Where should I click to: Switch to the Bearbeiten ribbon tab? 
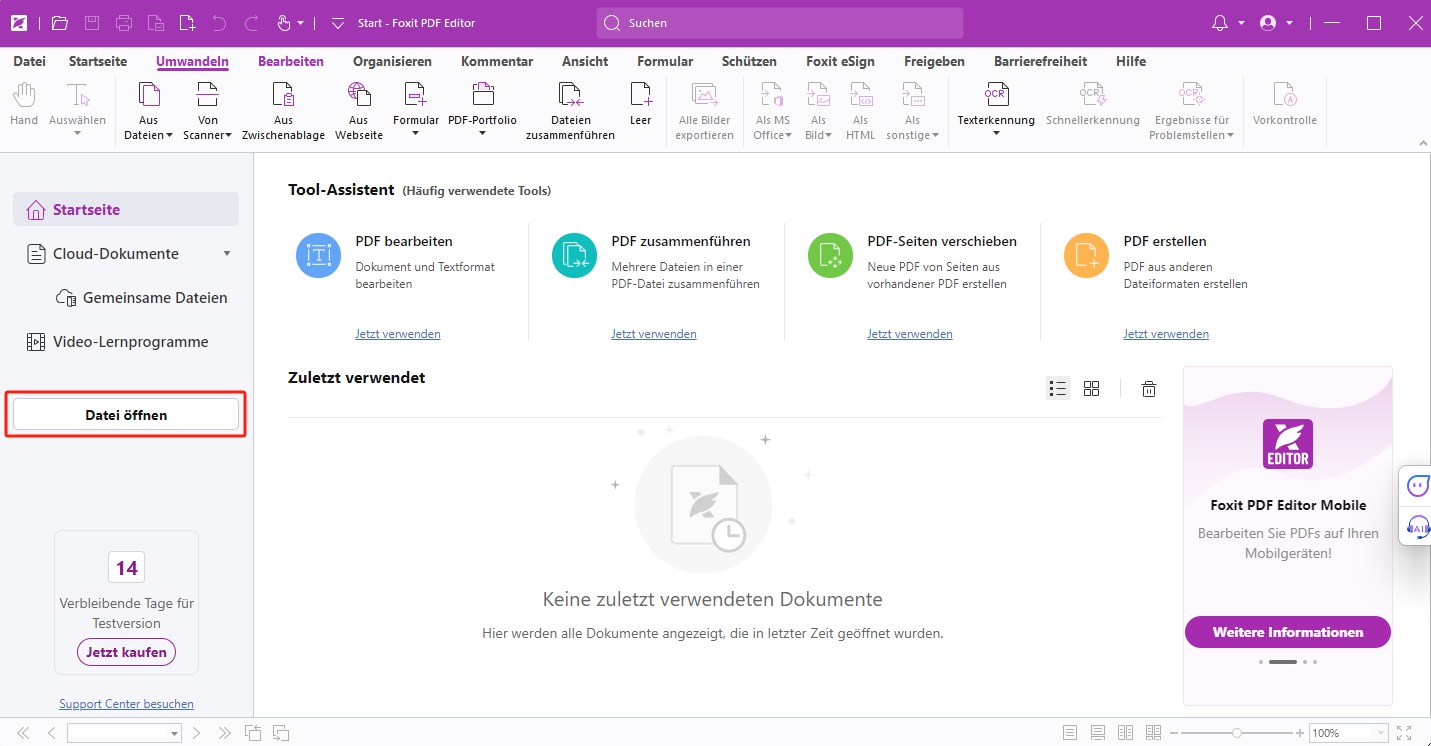[x=291, y=61]
